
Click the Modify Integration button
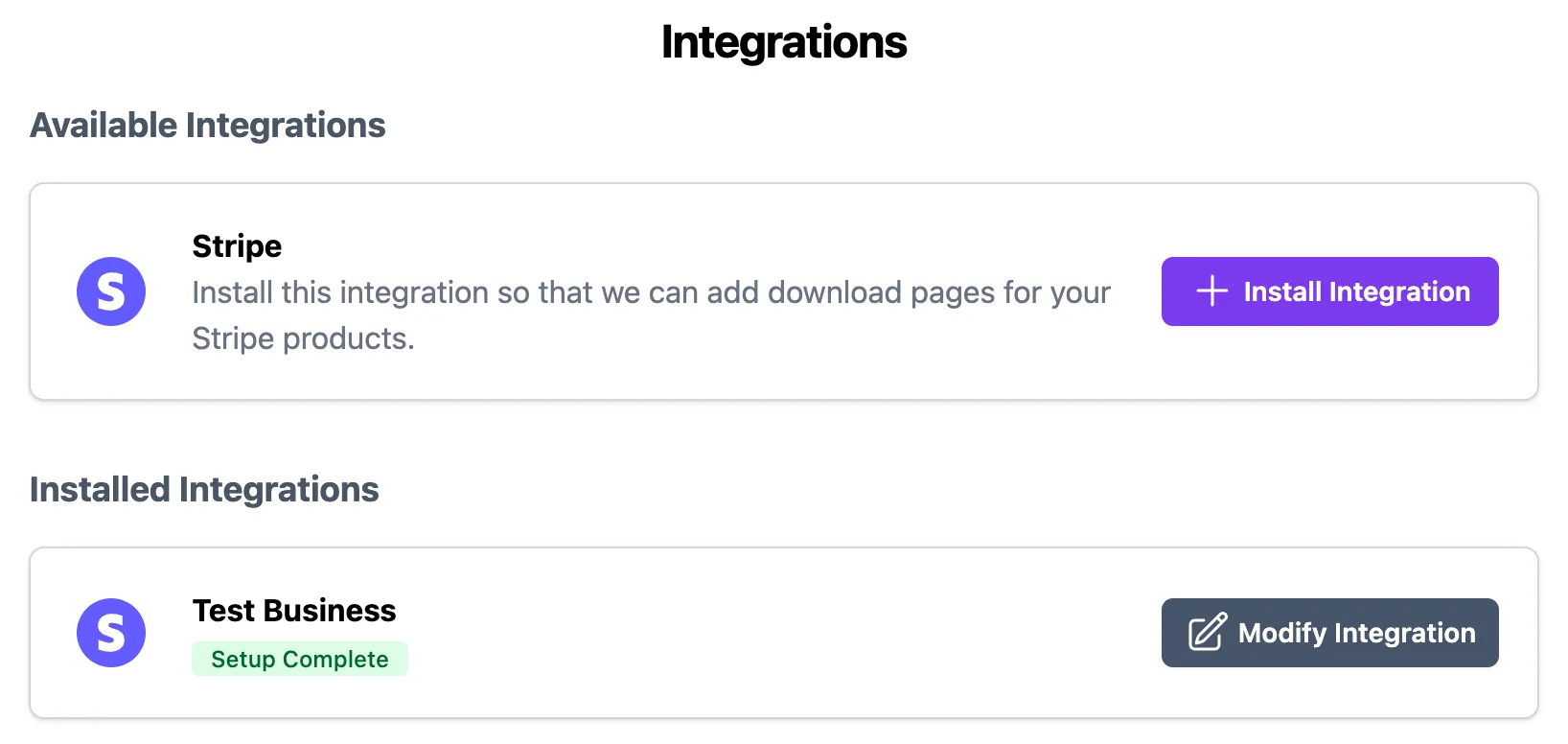pos(1329,632)
